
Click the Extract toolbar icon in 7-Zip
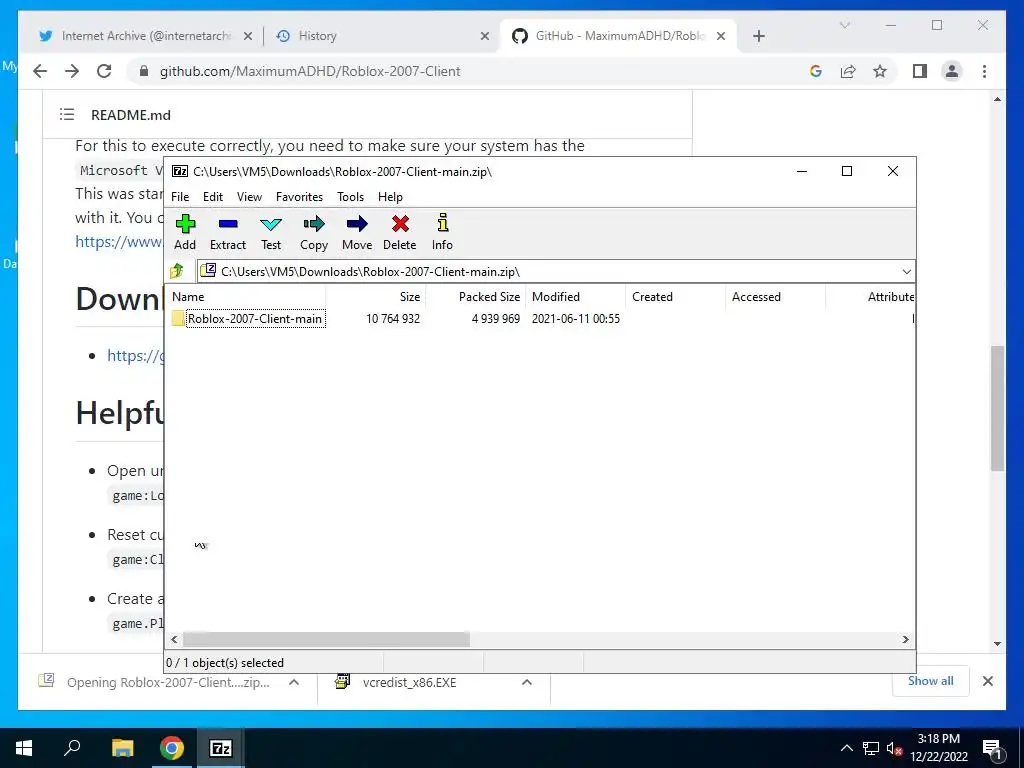pyautogui.click(x=228, y=225)
